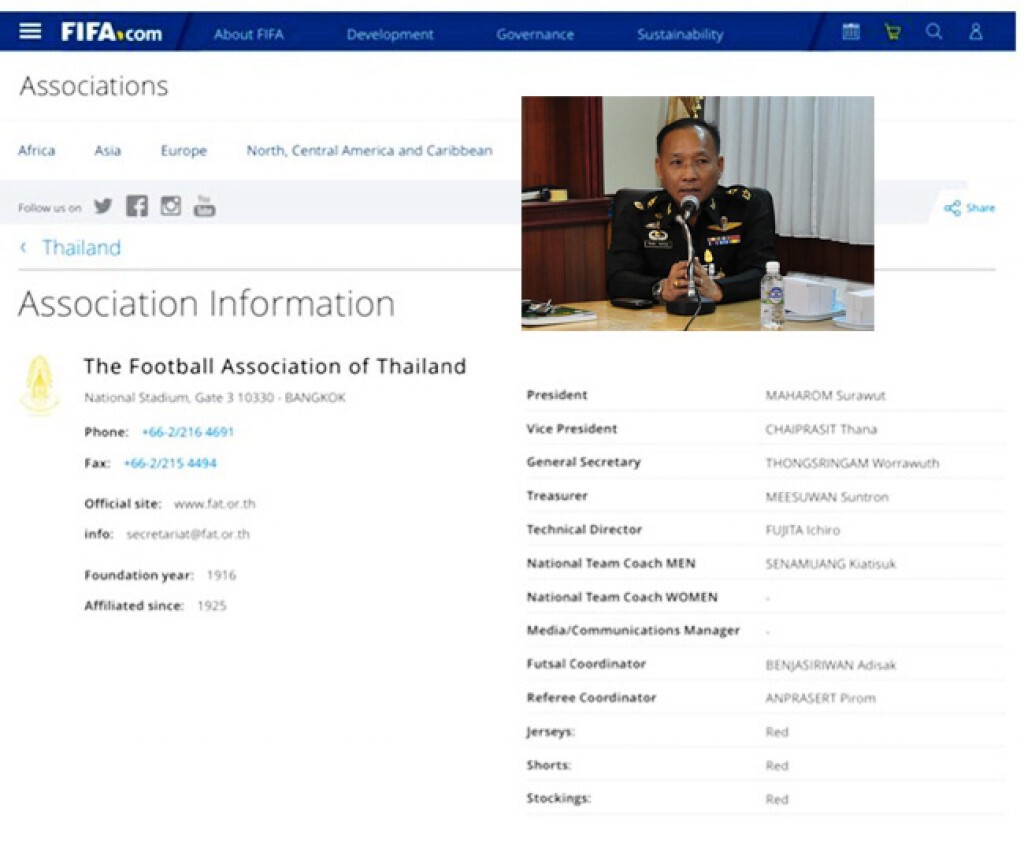The width and height of the screenshot is (1024, 842).
Task: Click the Thailand association crest logo
Action: 40,385
